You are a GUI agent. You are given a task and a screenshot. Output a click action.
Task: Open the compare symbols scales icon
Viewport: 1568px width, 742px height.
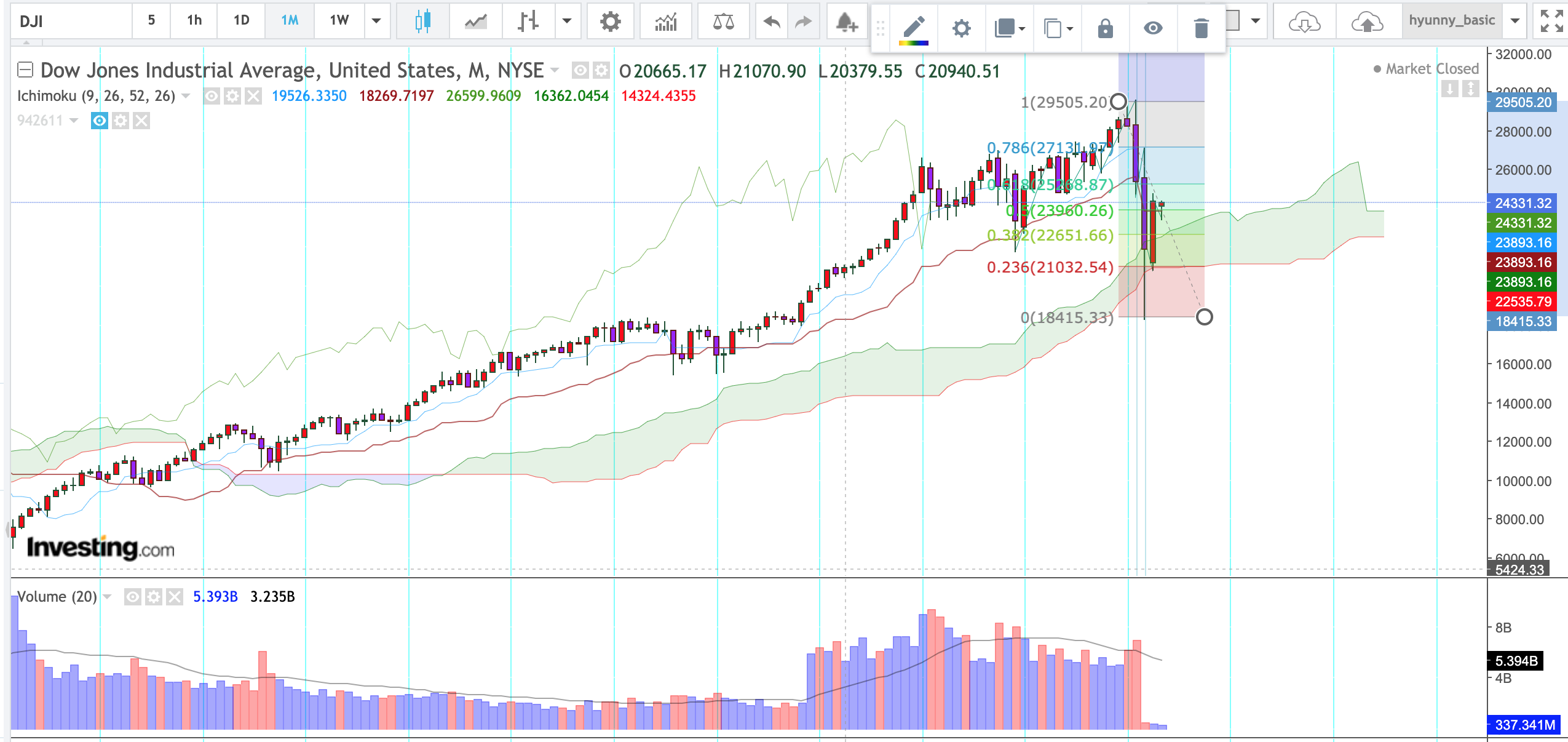pyautogui.click(x=723, y=22)
